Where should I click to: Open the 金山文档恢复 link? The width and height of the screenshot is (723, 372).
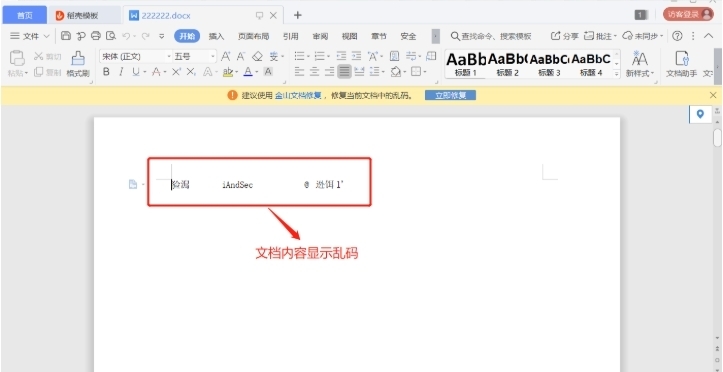[298, 96]
